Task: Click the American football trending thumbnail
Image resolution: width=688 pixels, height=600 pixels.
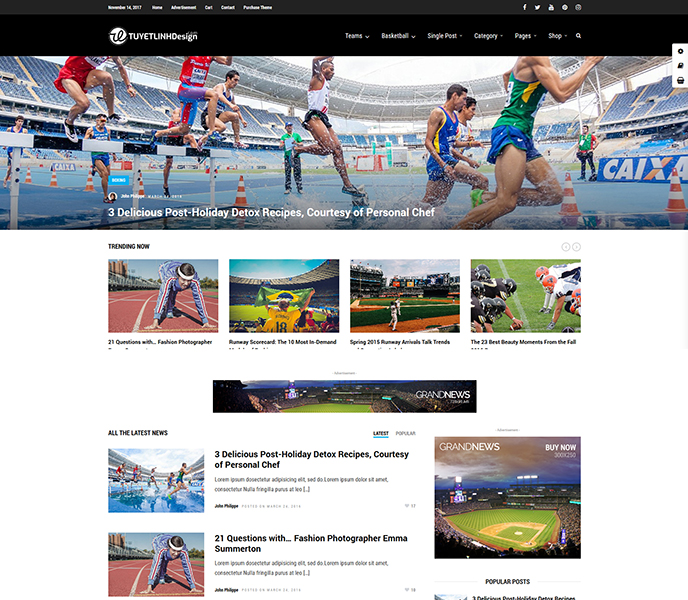Action: [526, 296]
